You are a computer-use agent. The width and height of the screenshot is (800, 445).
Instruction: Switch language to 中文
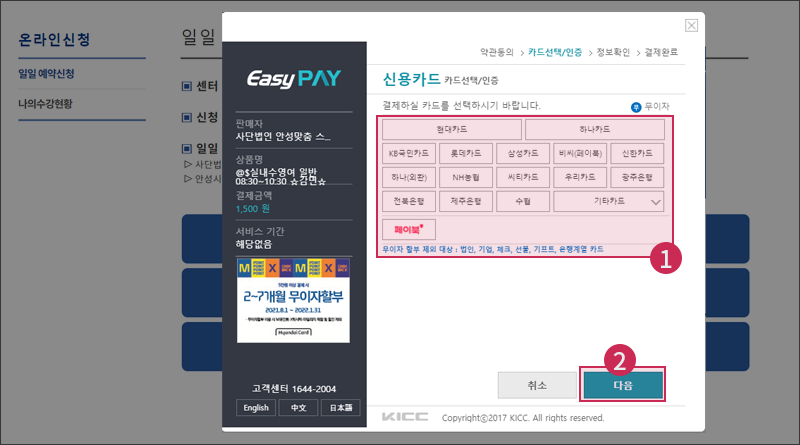point(298,408)
